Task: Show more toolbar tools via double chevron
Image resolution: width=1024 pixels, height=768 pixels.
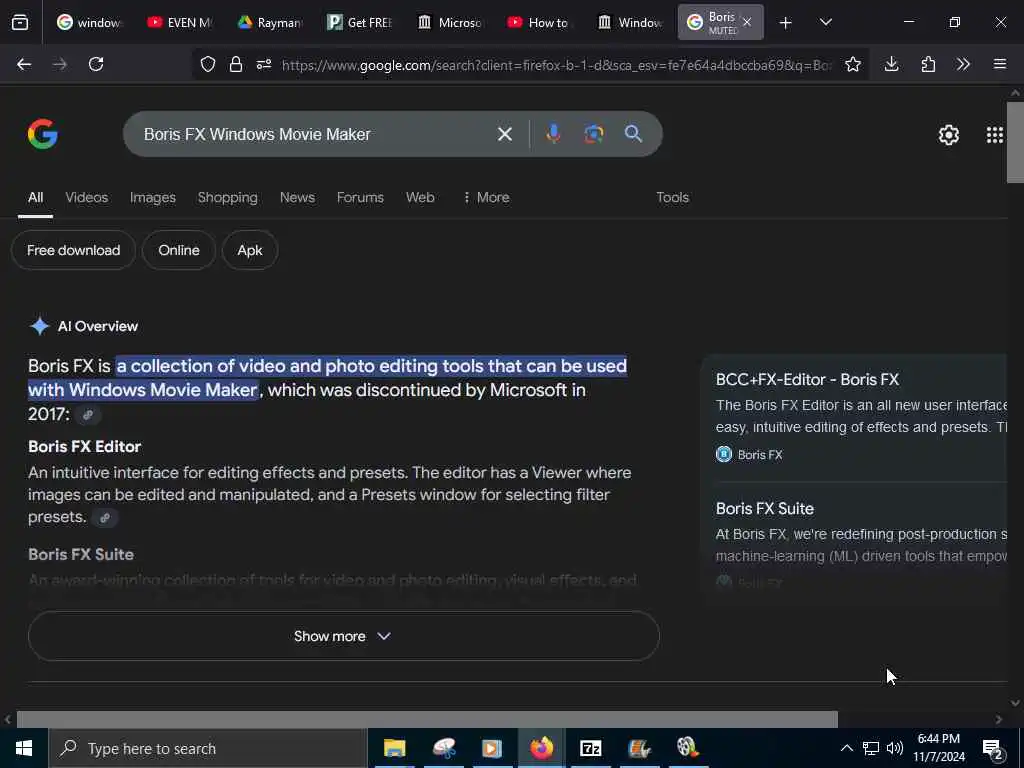Action: [963, 64]
